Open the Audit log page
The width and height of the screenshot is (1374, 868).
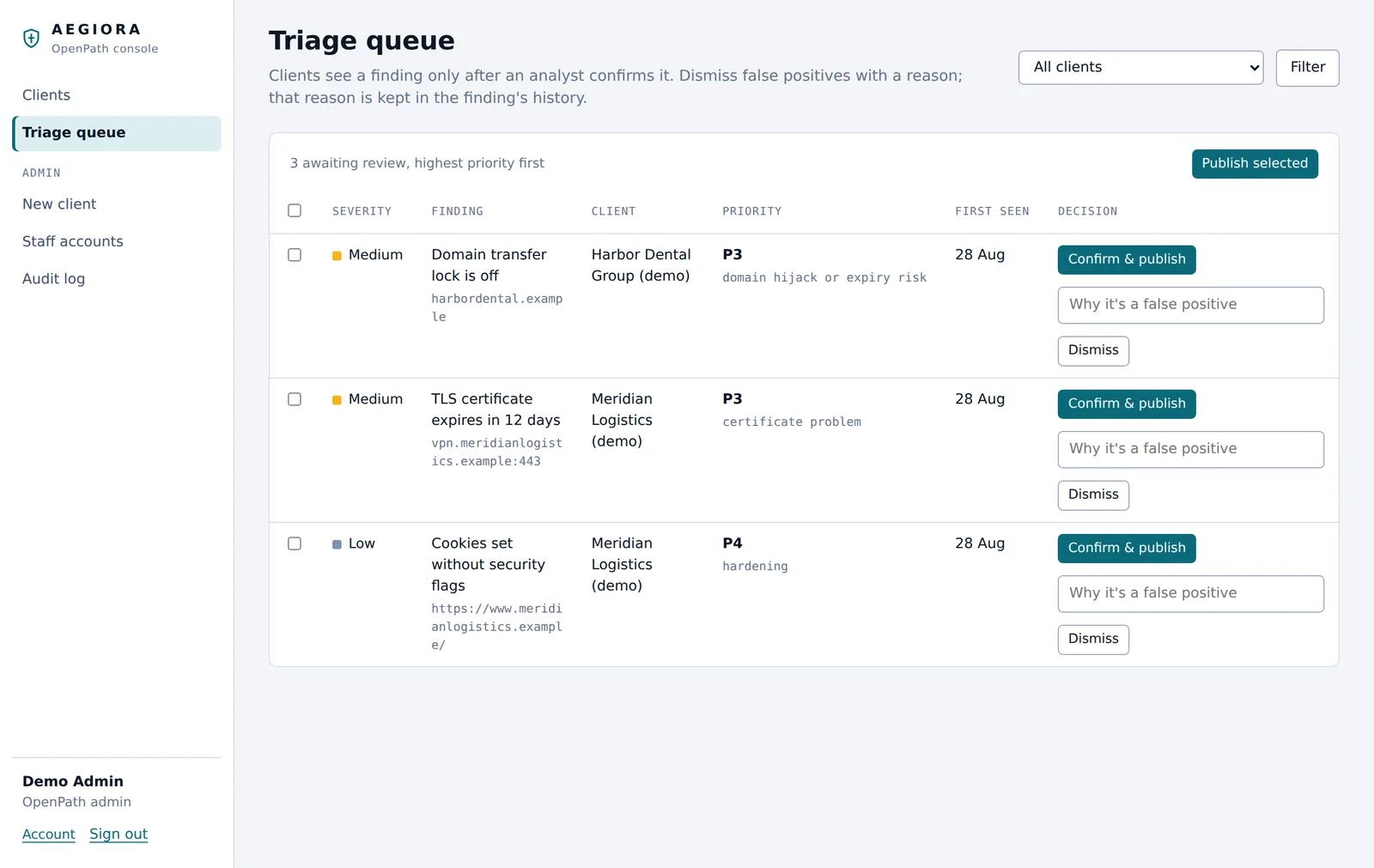pyautogui.click(x=117, y=279)
